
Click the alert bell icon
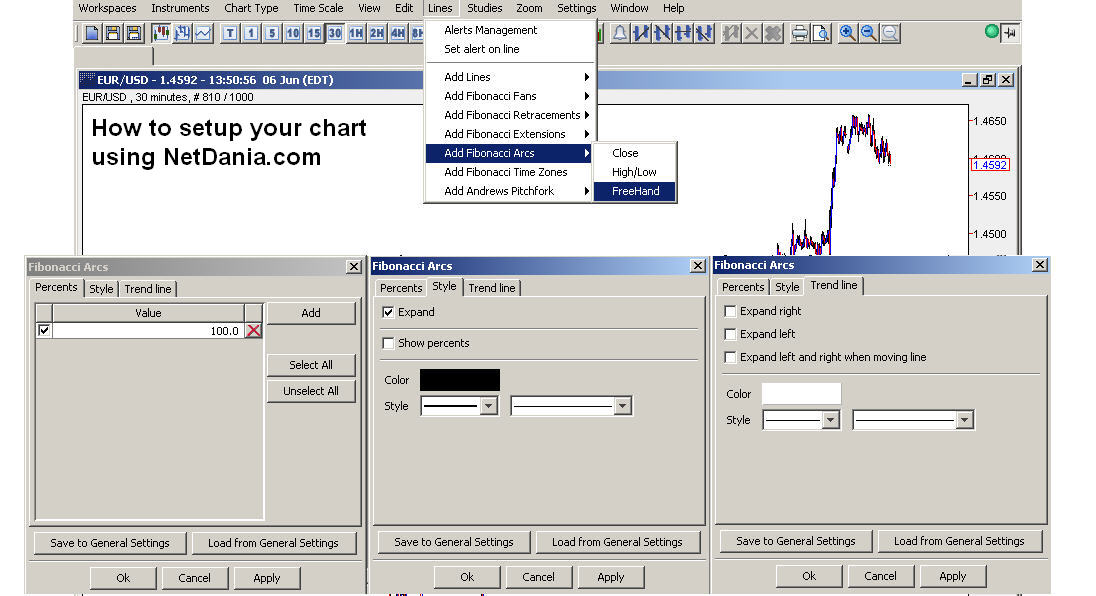[620, 33]
